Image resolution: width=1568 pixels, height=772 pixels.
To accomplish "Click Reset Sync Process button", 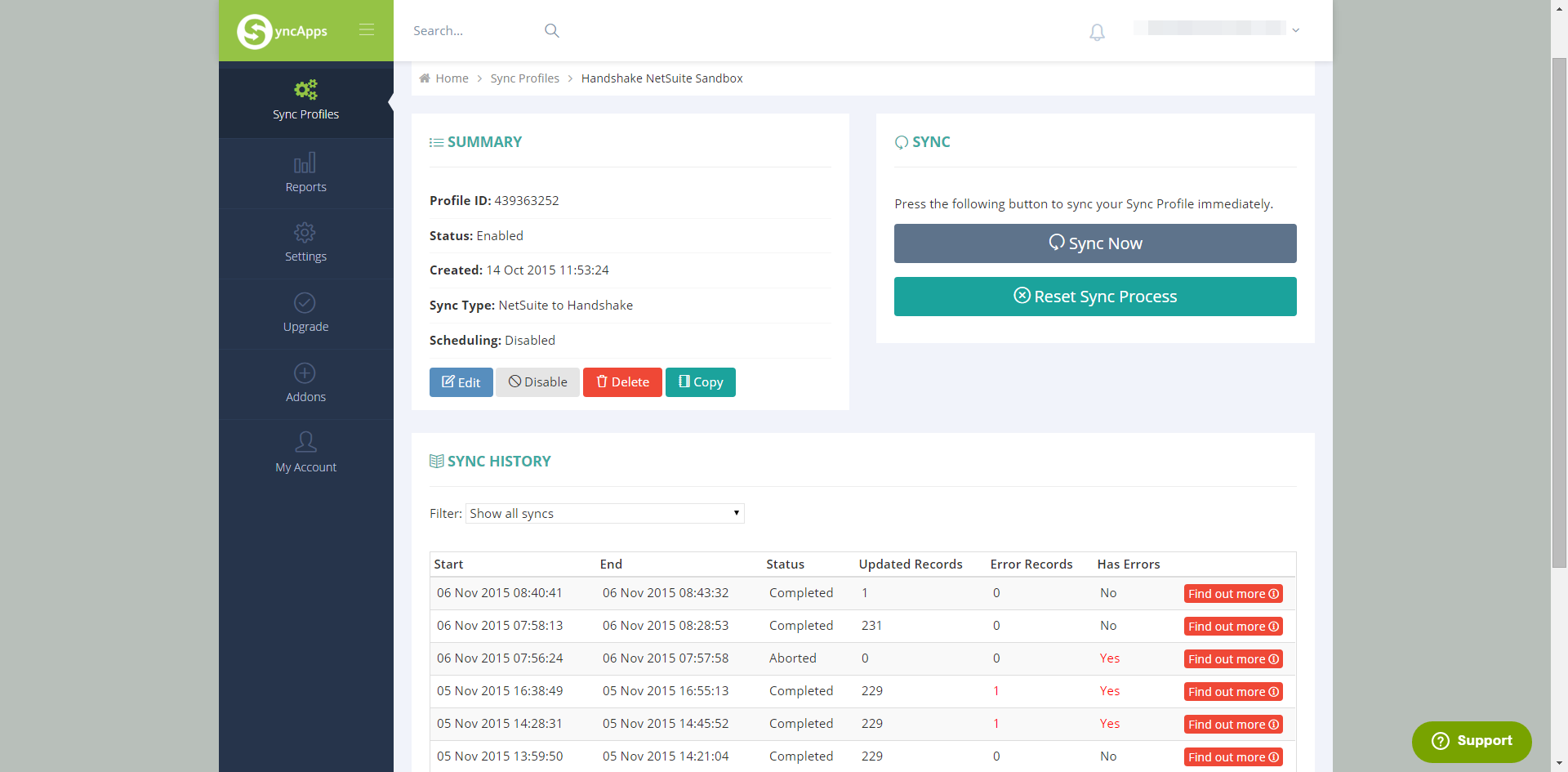I will pos(1094,297).
